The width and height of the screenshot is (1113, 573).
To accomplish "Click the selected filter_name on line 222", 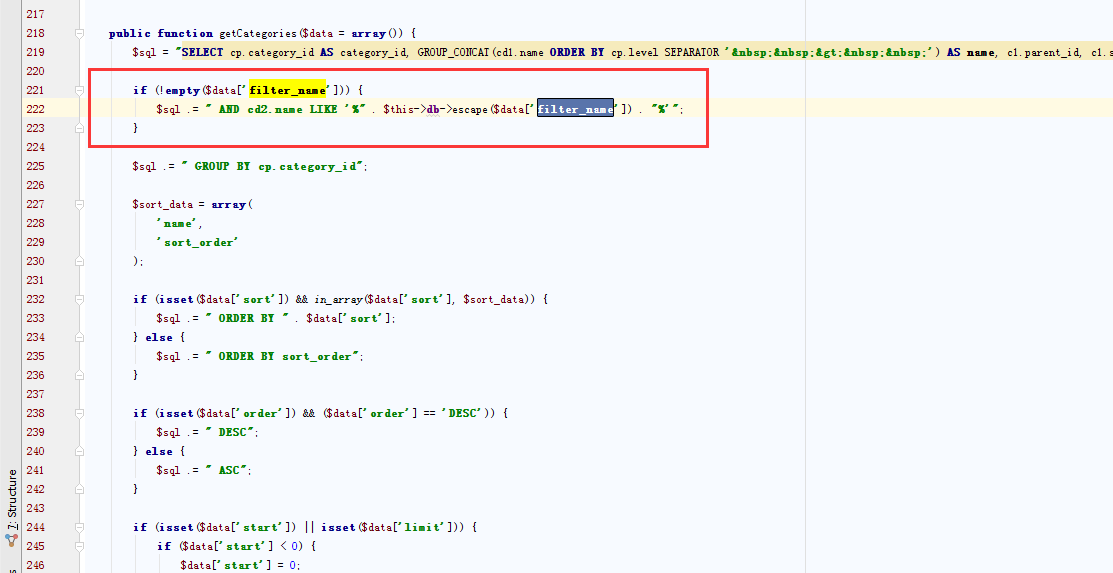I will tap(575, 109).
